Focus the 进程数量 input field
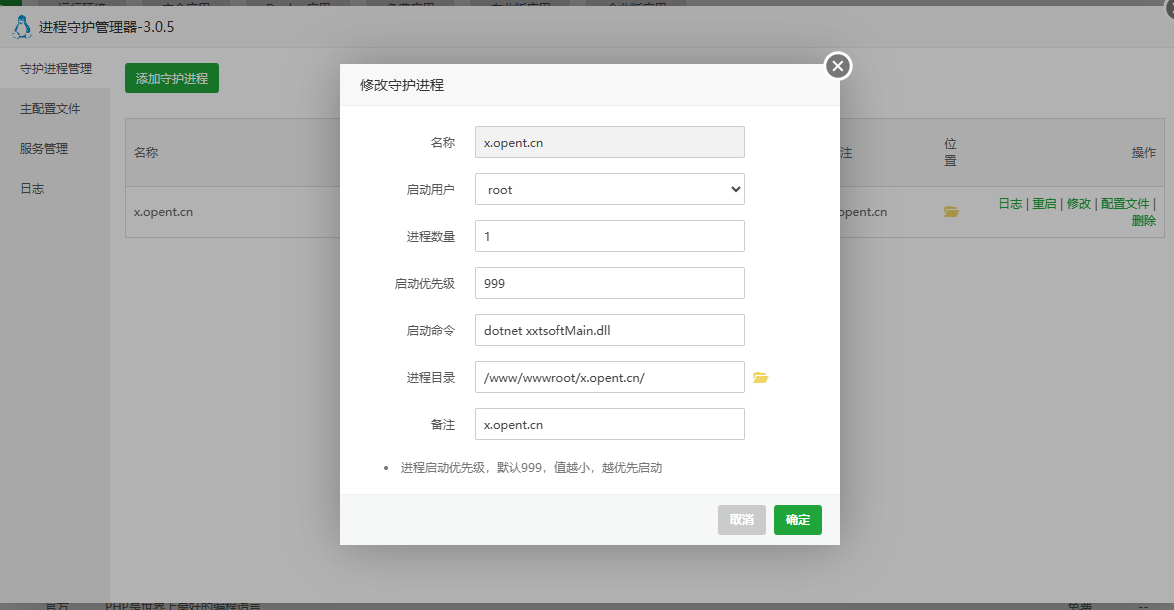The height and width of the screenshot is (610, 1174). click(609, 236)
